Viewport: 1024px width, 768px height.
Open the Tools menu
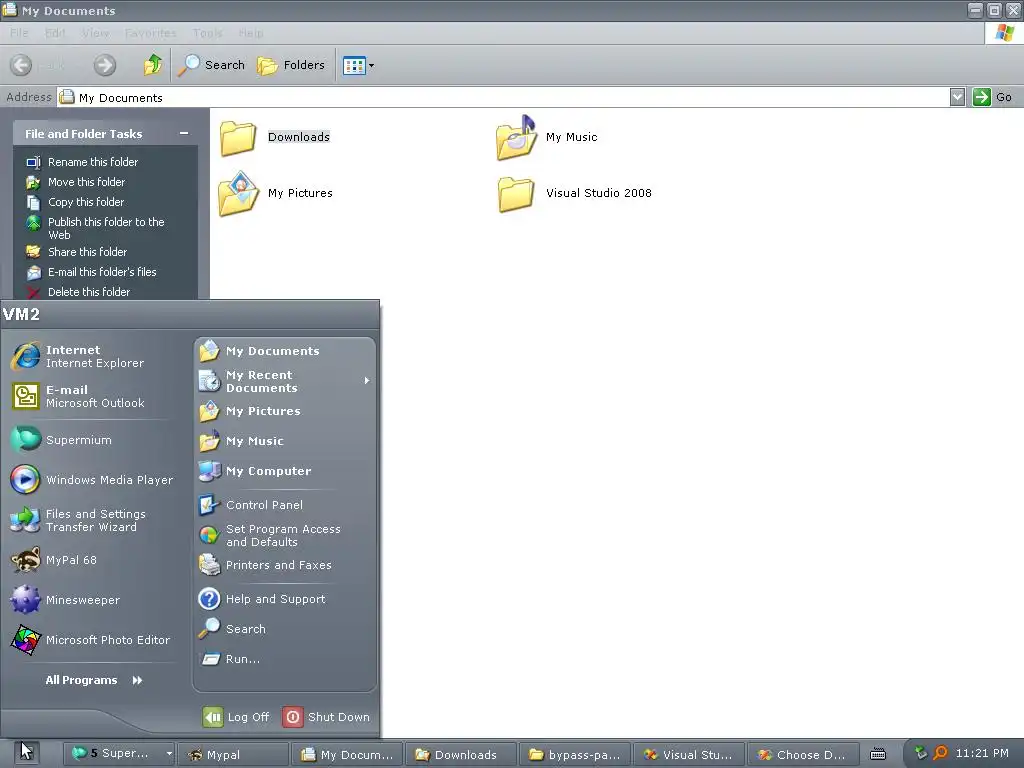208,33
